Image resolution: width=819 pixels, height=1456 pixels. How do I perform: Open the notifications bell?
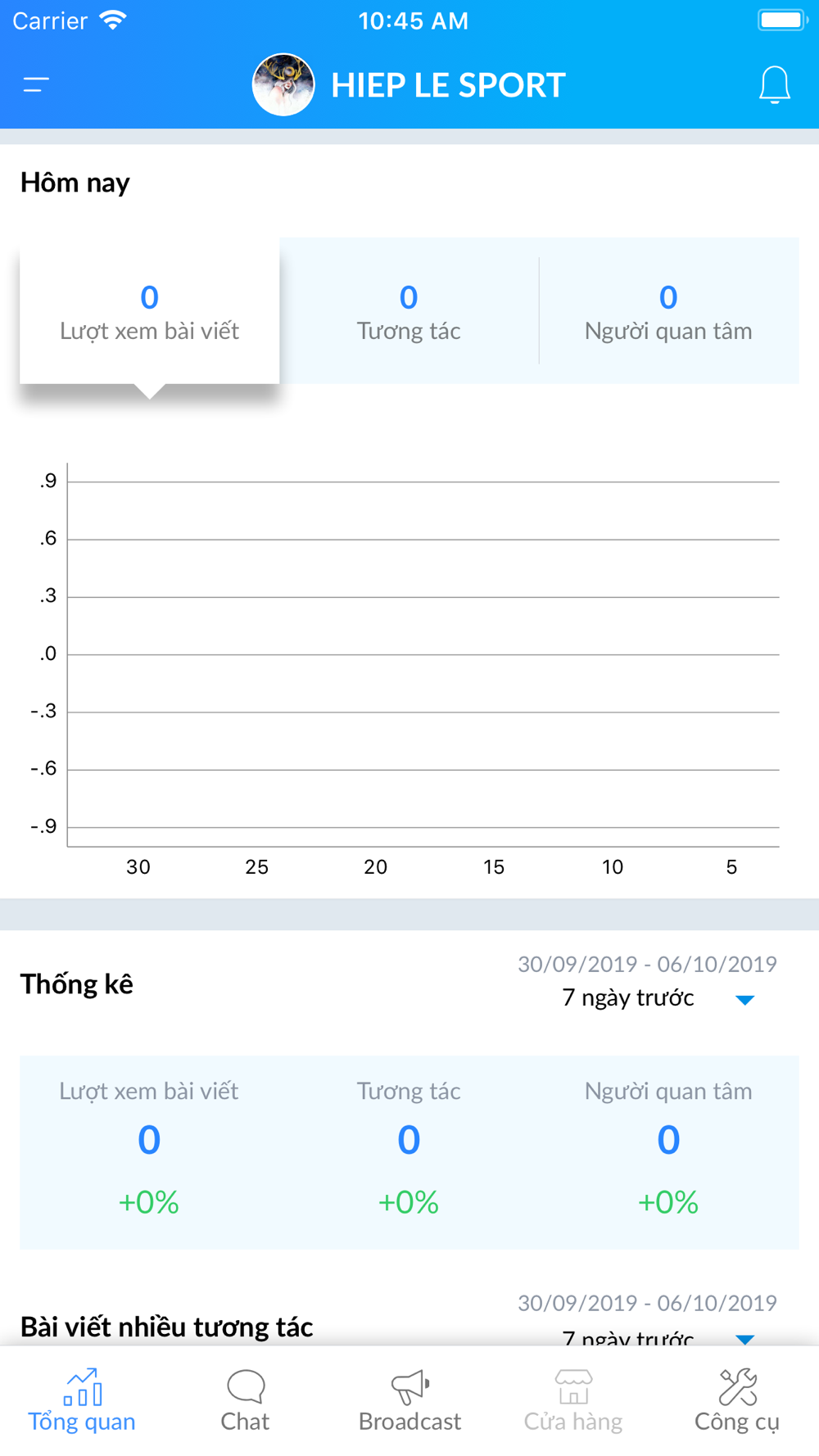point(774,84)
